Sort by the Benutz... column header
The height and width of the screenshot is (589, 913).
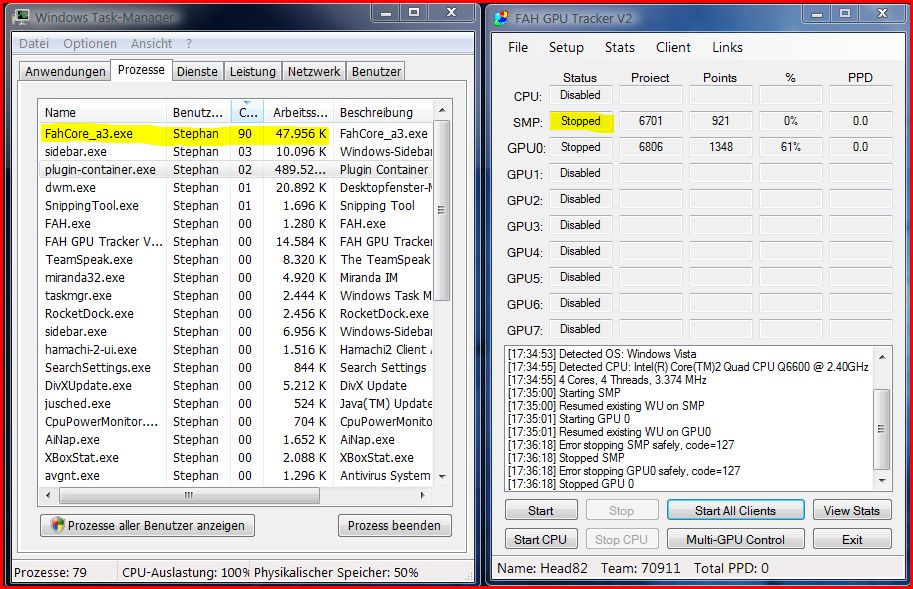click(x=198, y=112)
